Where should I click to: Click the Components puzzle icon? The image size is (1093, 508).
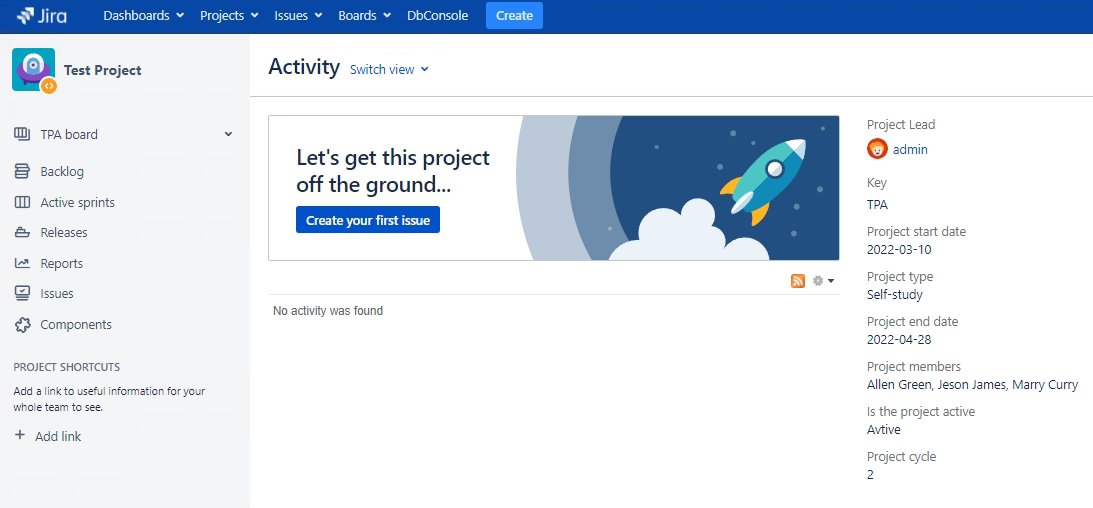(22, 325)
